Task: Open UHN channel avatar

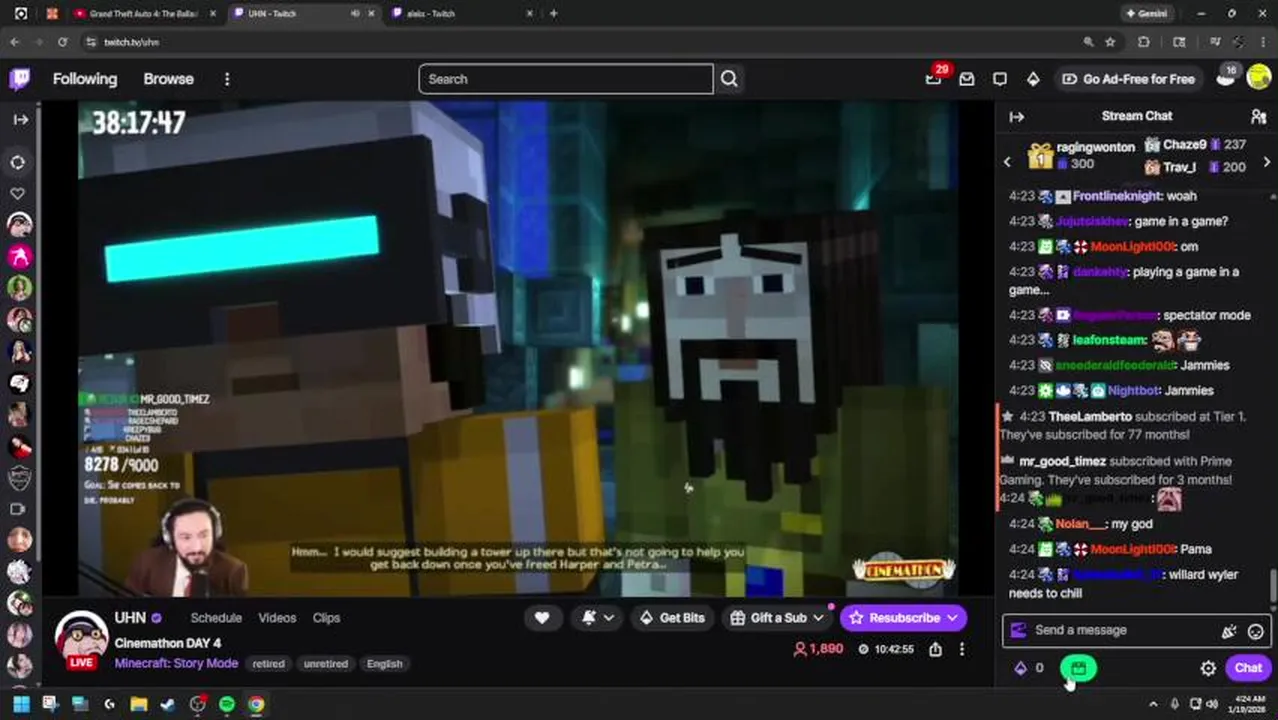Action: (81, 638)
